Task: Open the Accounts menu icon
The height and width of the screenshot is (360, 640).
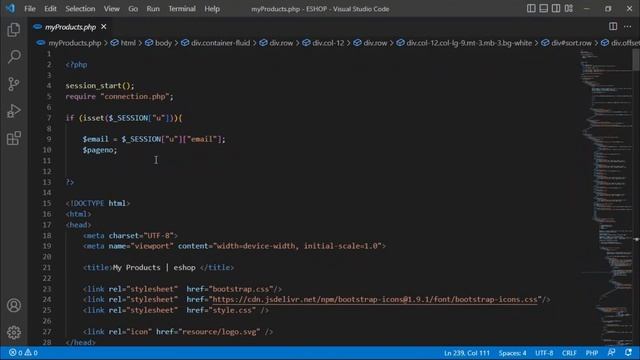Action: 13,305
